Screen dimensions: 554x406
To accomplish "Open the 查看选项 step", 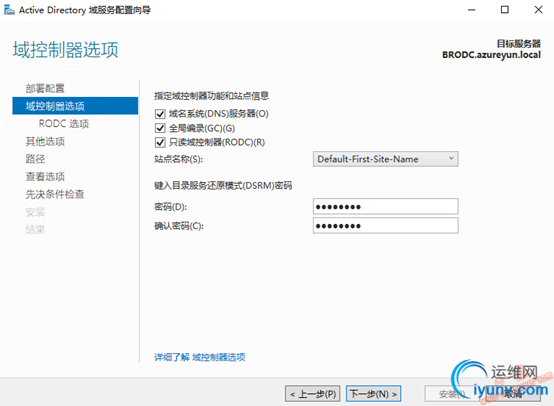I will pyautogui.click(x=45, y=176).
